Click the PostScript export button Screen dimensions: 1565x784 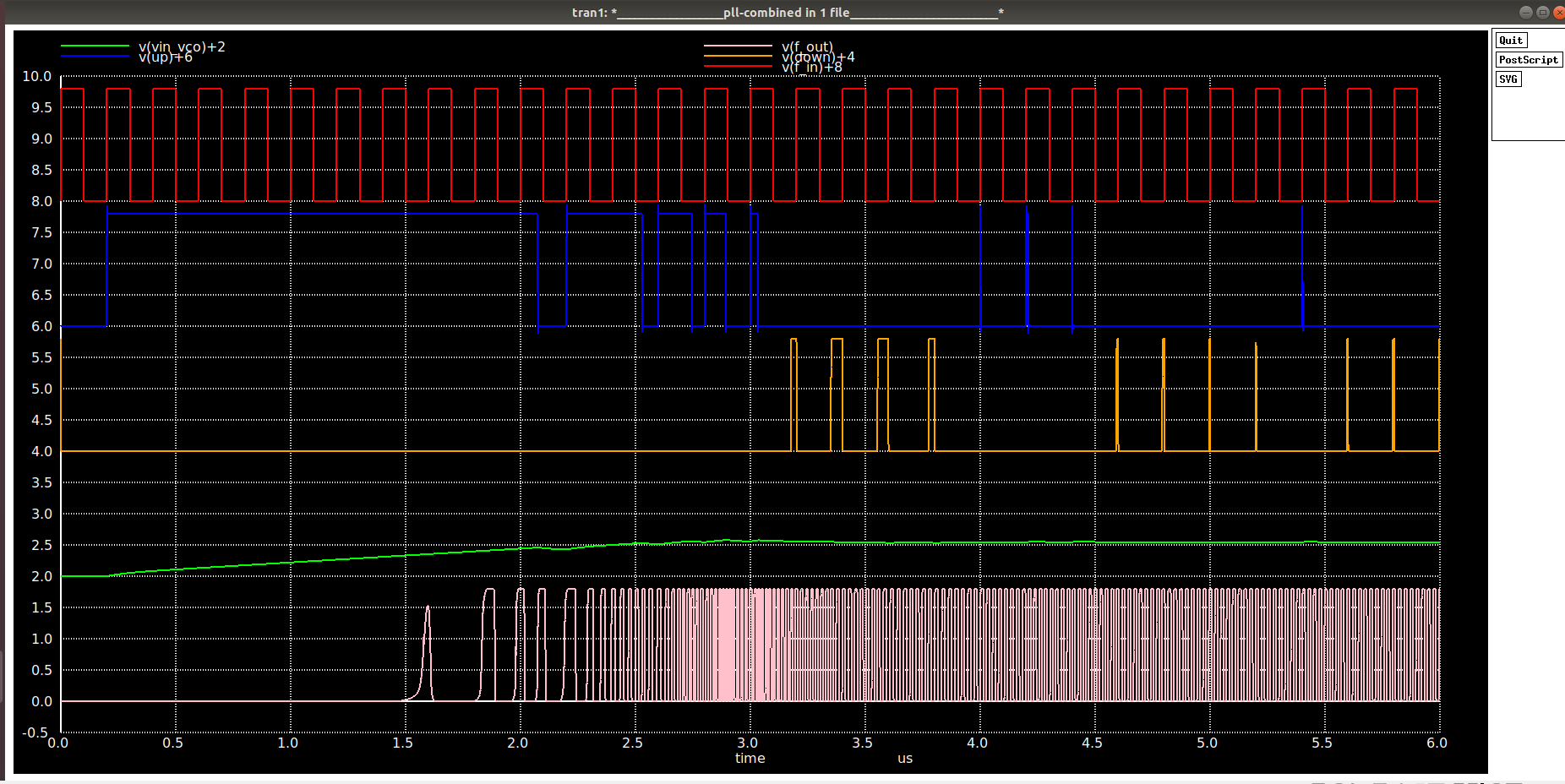click(1528, 60)
